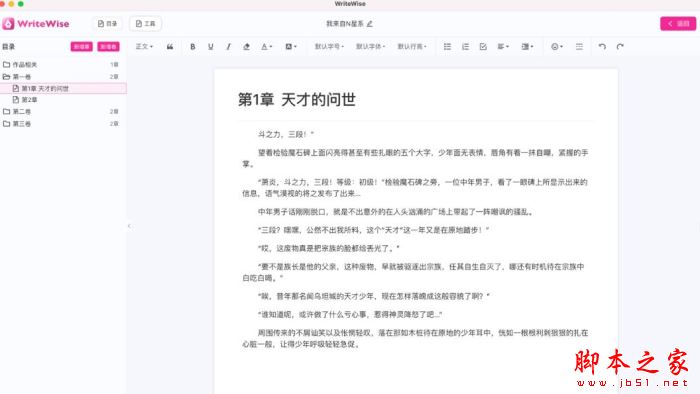
Task: Apply blockquote formatting with the quote icon
Action: click(x=170, y=46)
